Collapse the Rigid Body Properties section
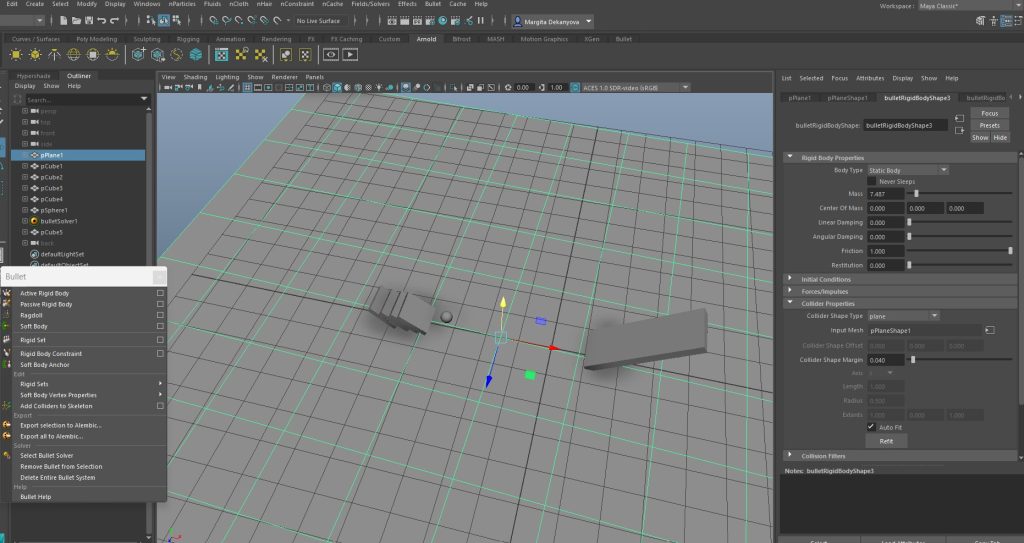 (790, 157)
